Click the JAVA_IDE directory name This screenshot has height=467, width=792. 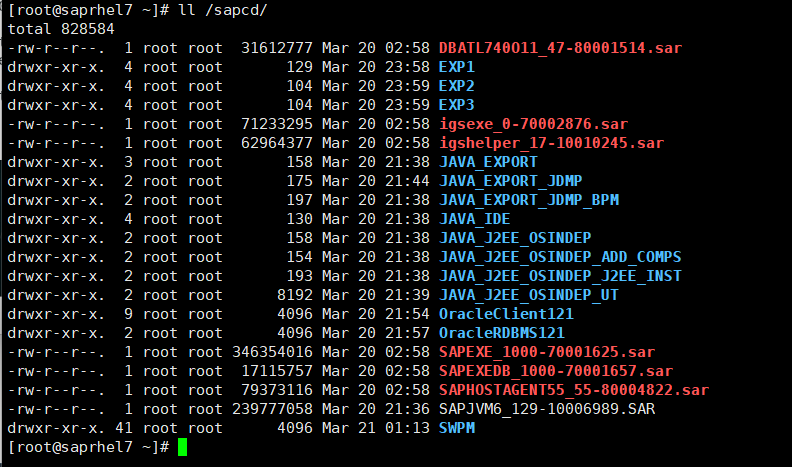click(x=474, y=219)
